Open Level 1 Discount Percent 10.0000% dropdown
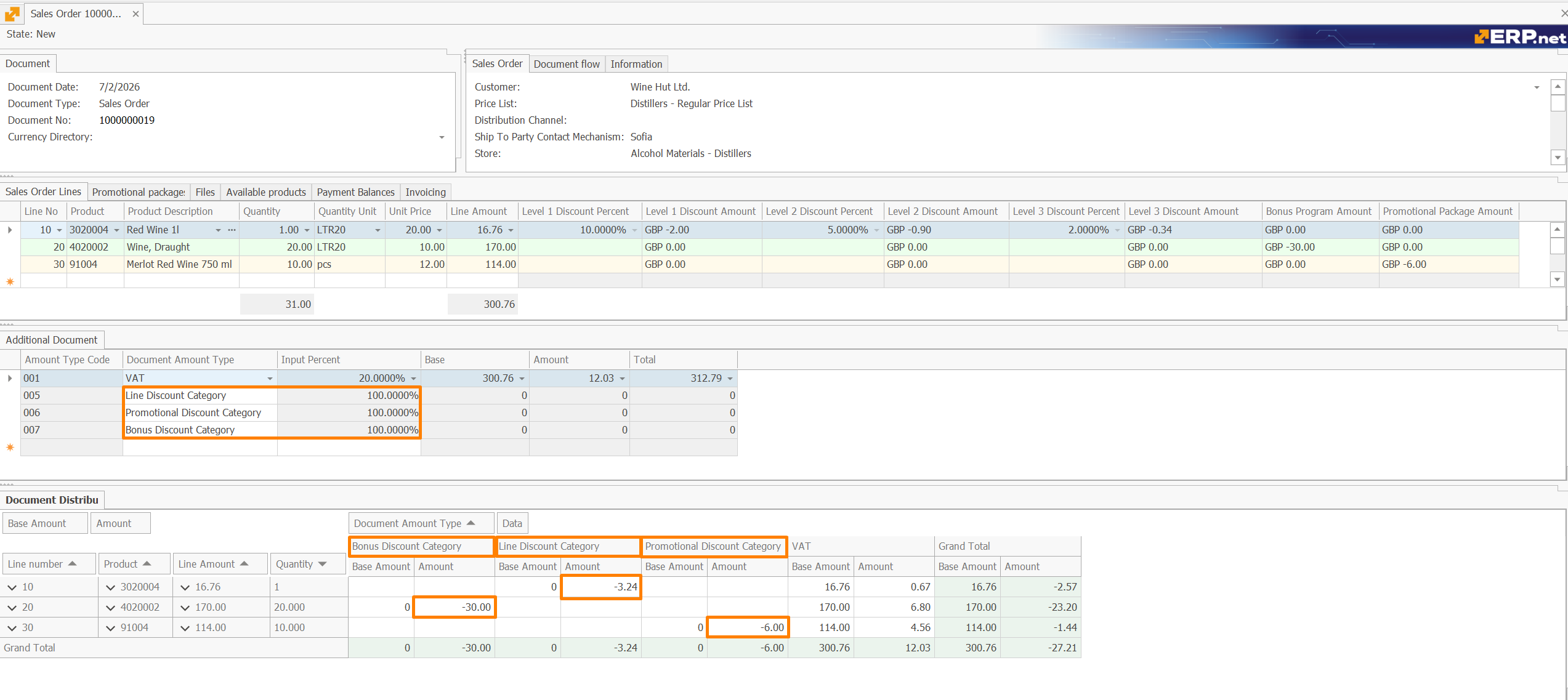The height and width of the screenshot is (700, 1568). [x=634, y=230]
